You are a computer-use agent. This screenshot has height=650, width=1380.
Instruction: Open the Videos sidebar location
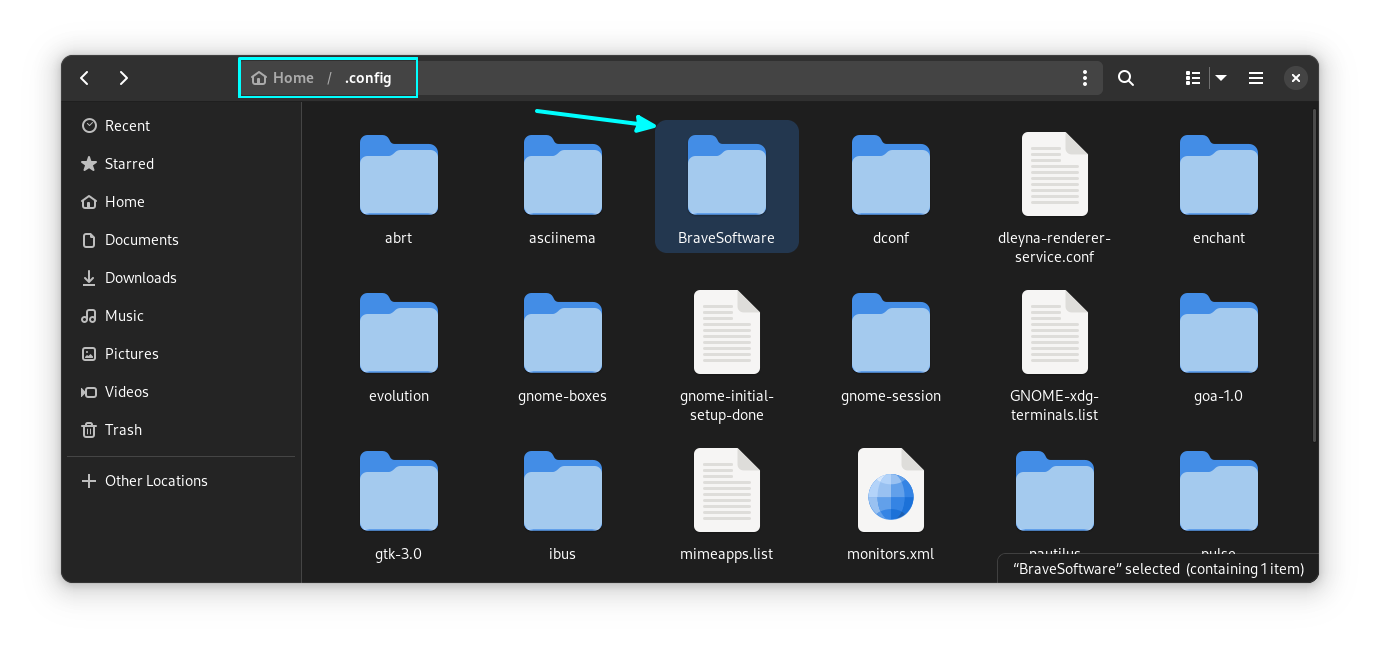tap(126, 391)
